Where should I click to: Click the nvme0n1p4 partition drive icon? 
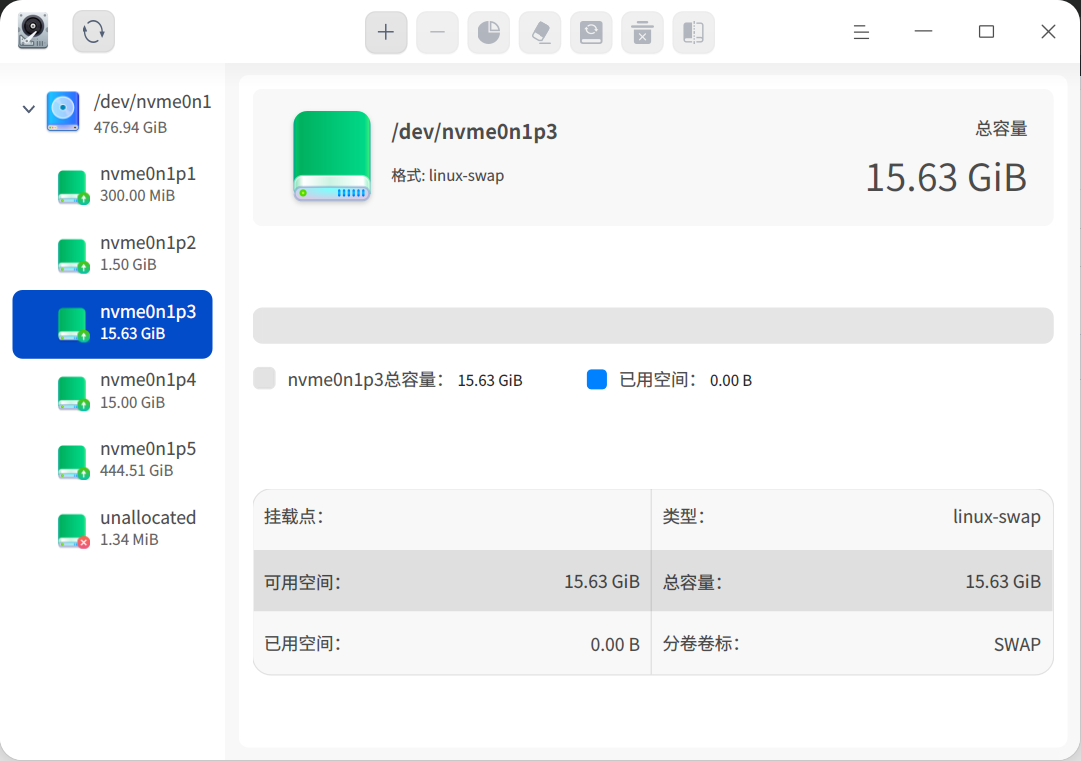[73, 394]
